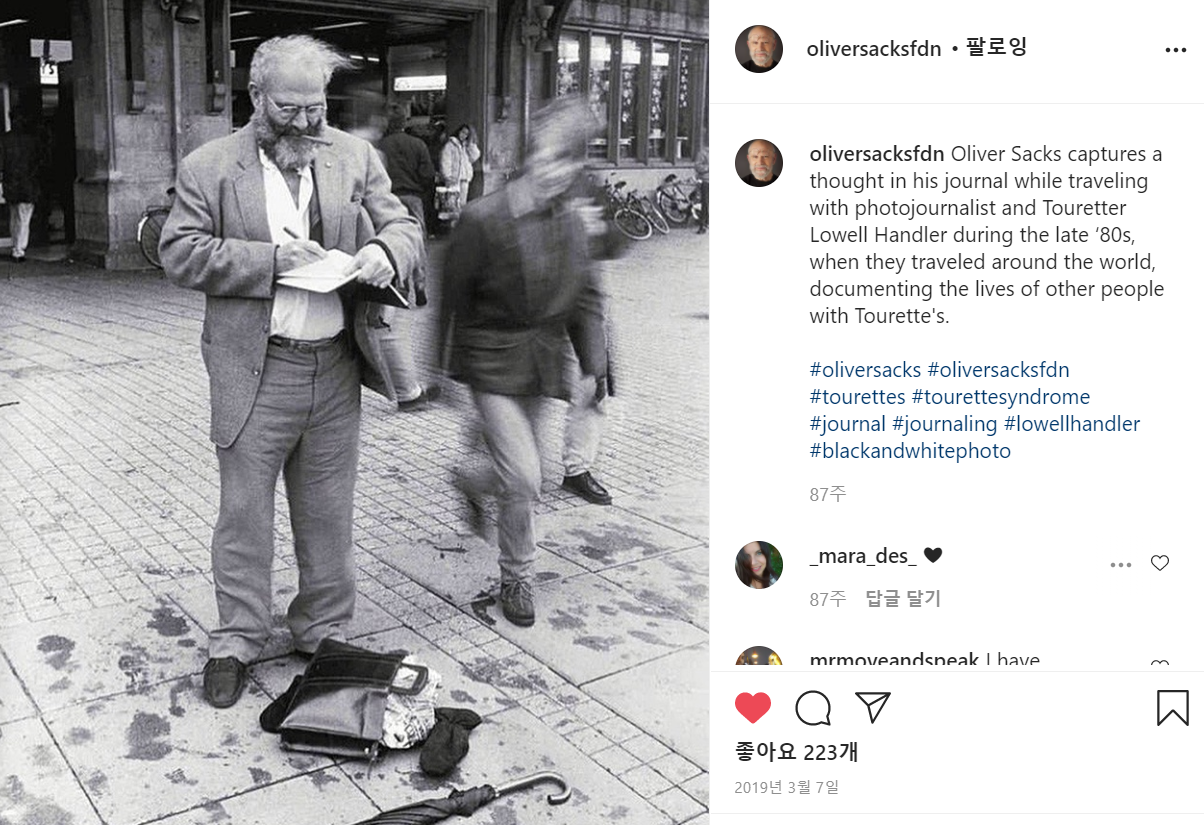
Task: Open the #lowellhandler hashtag
Action: [x=1072, y=424]
